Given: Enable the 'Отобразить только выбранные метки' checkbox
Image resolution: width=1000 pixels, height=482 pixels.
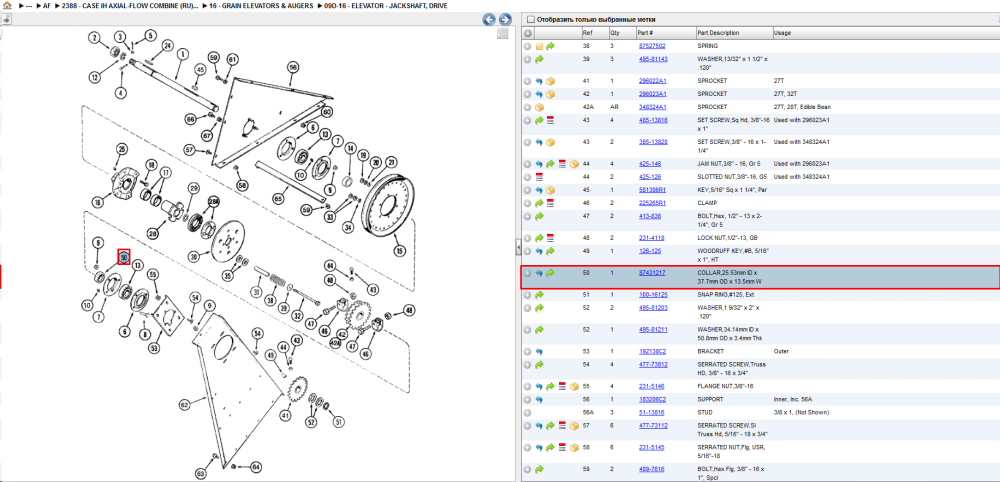Looking at the screenshot, I should pos(531,20).
